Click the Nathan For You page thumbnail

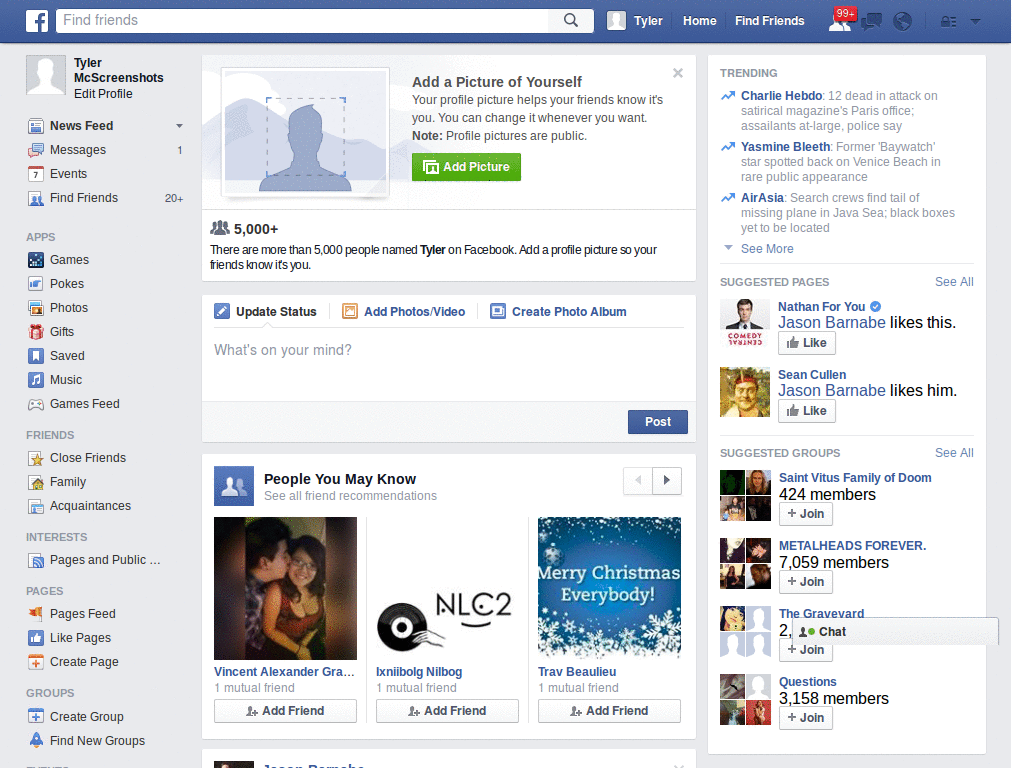click(x=745, y=325)
